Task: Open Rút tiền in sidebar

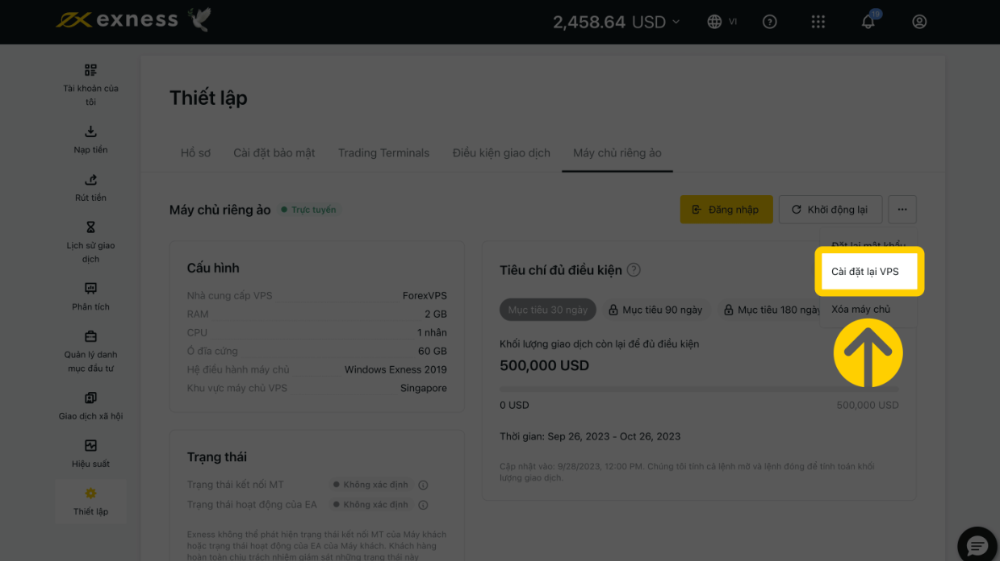Action: click(91, 188)
